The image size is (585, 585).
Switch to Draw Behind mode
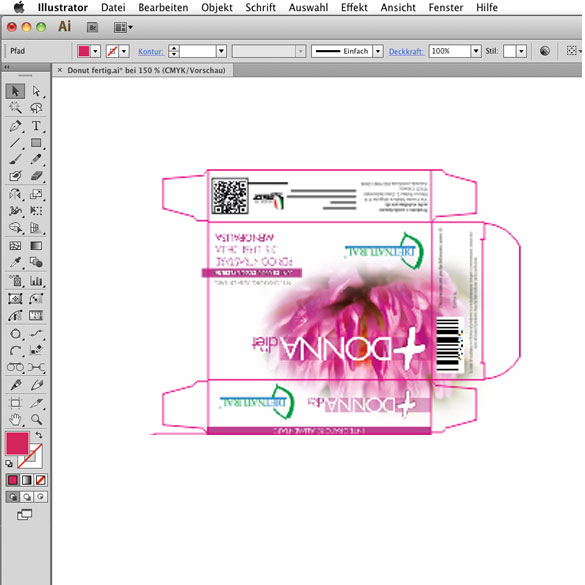[27, 497]
